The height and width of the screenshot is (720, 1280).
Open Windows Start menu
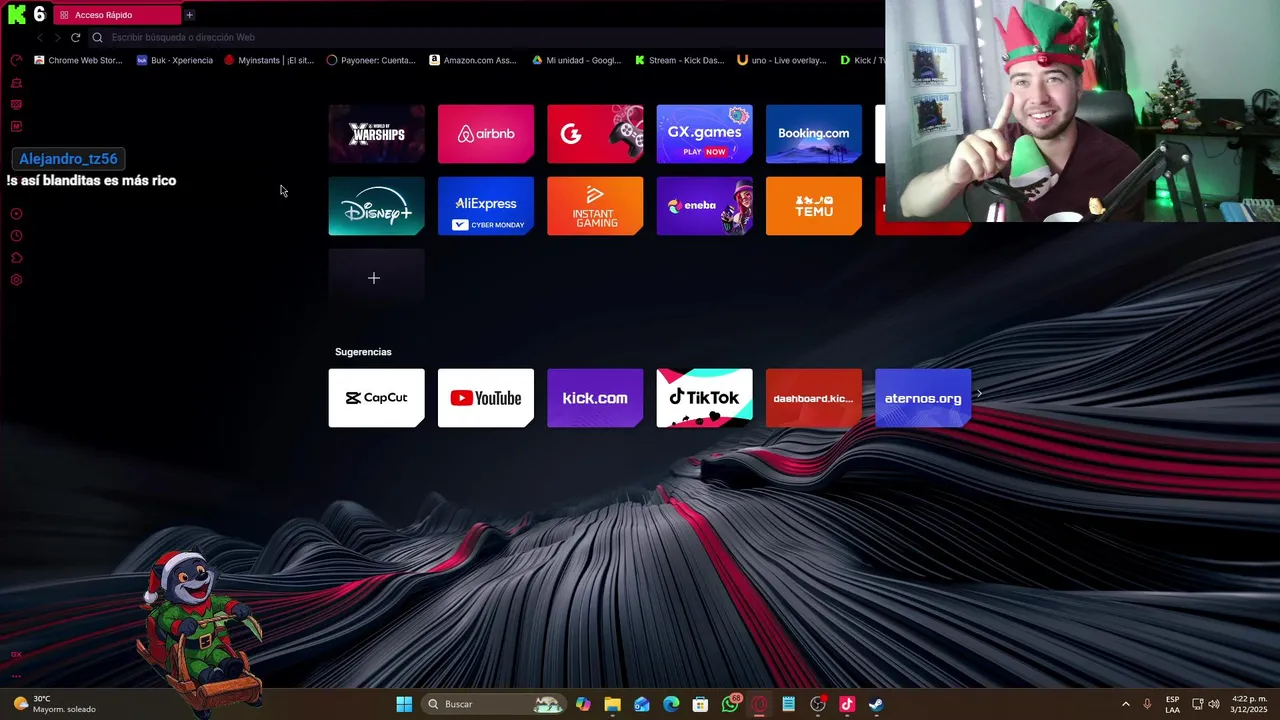[x=404, y=704]
